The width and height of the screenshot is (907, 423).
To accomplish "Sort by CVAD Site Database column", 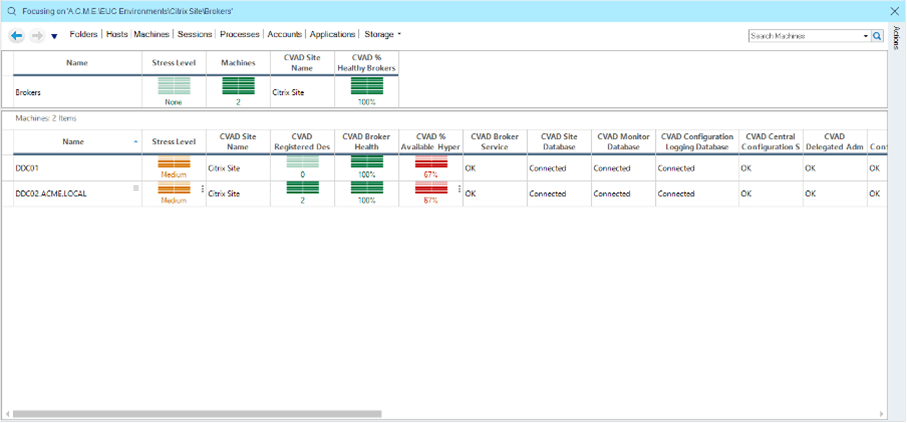I will tap(559, 142).
